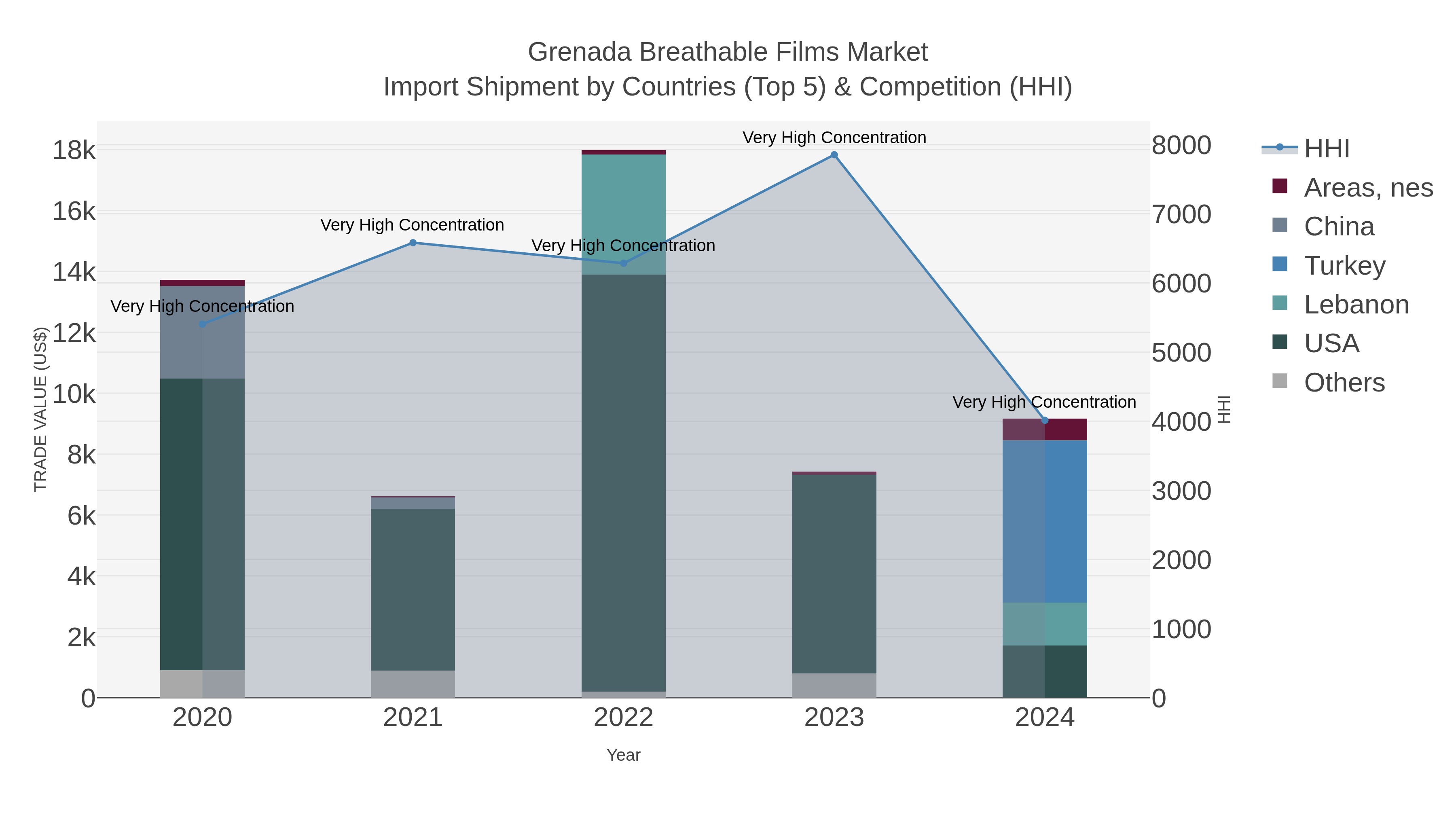Click the chart title Grenada Breathable Films Market
This screenshot has width=1456, height=819.
point(728,52)
